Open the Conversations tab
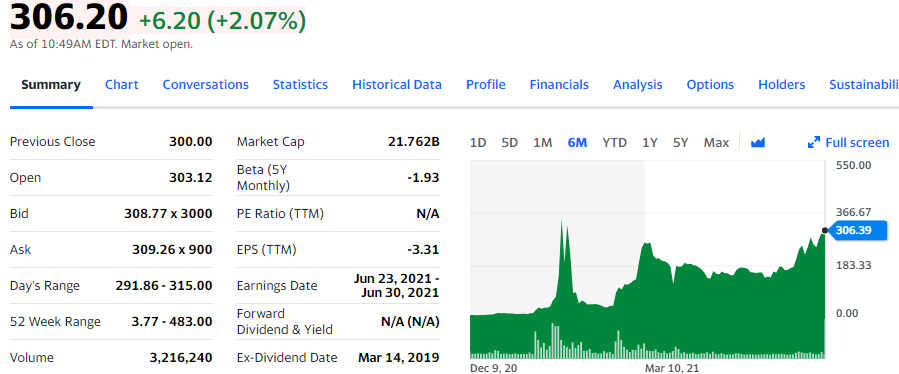The height and width of the screenshot is (374, 899). 206,85
